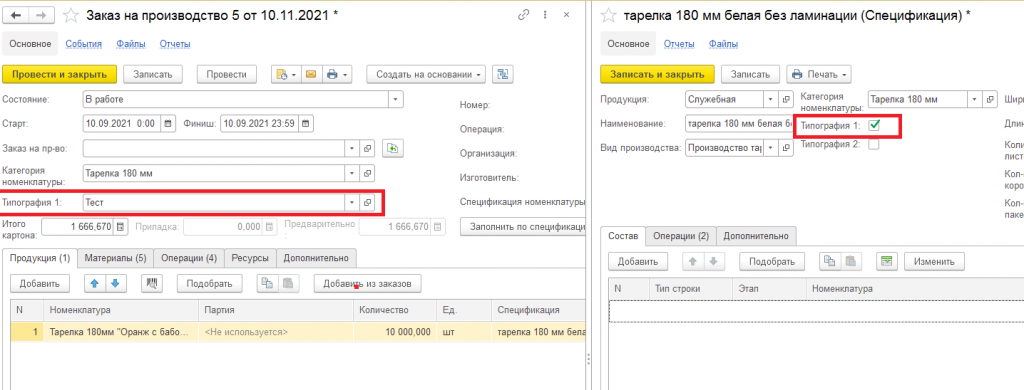The height and width of the screenshot is (390, 1024).
Task: Click barcode search icon in Продукция toolbar
Action: (152, 284)
